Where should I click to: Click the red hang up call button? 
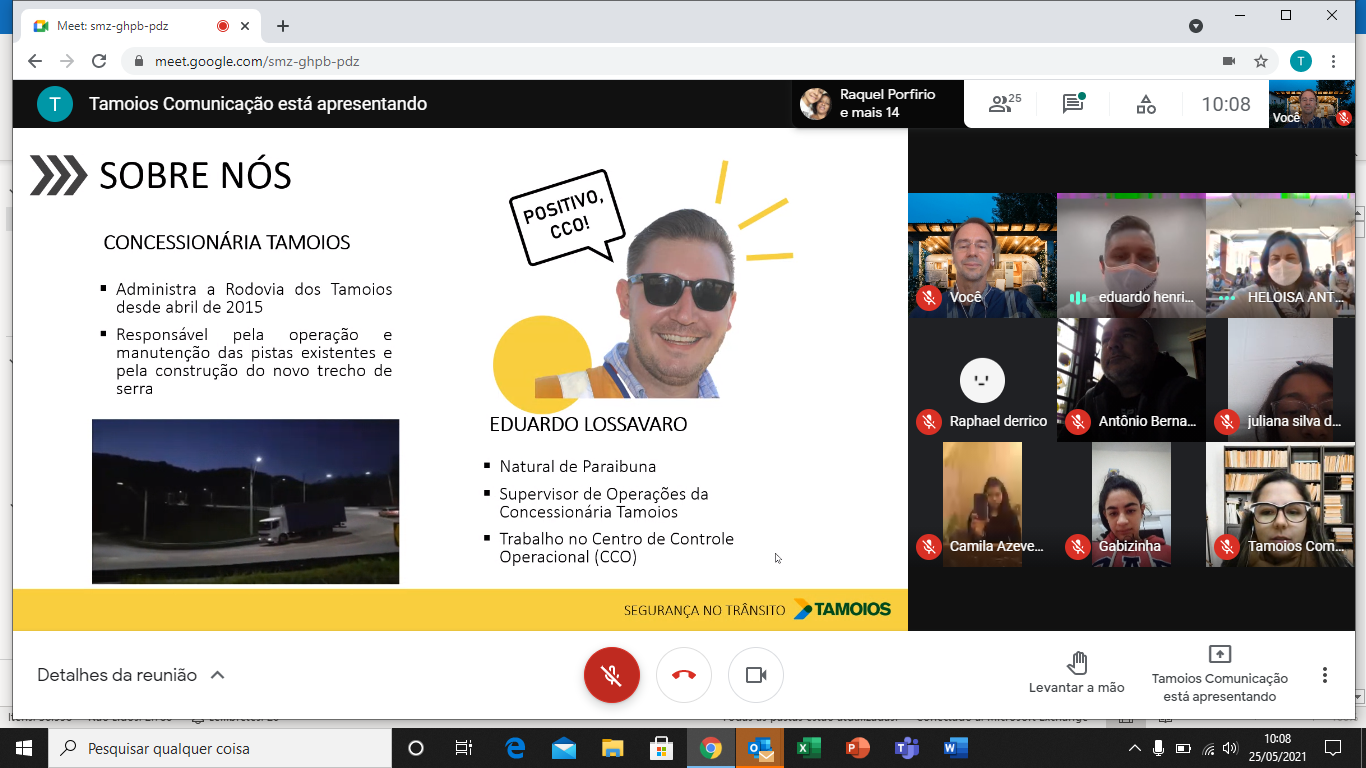[x=684, y=675]
